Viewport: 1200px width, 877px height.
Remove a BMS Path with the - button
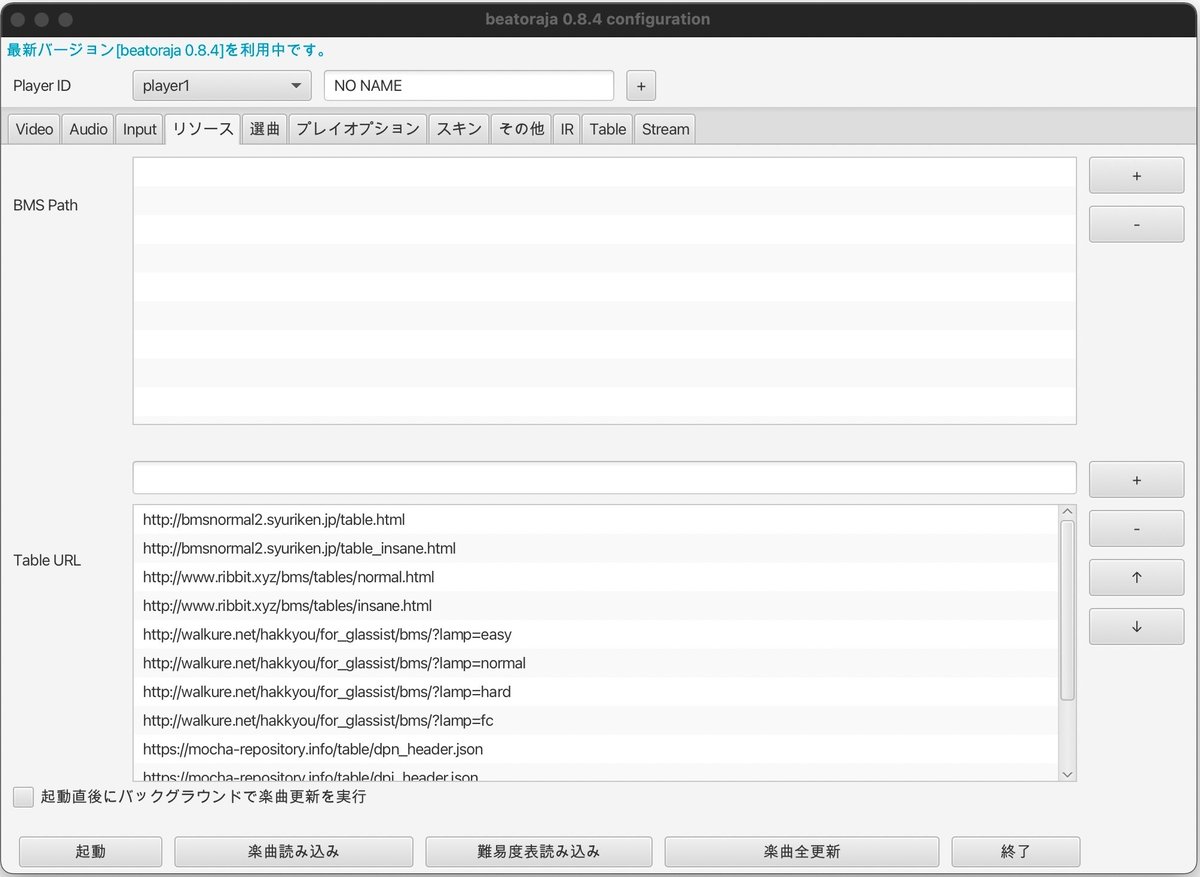pos(1136,224)
